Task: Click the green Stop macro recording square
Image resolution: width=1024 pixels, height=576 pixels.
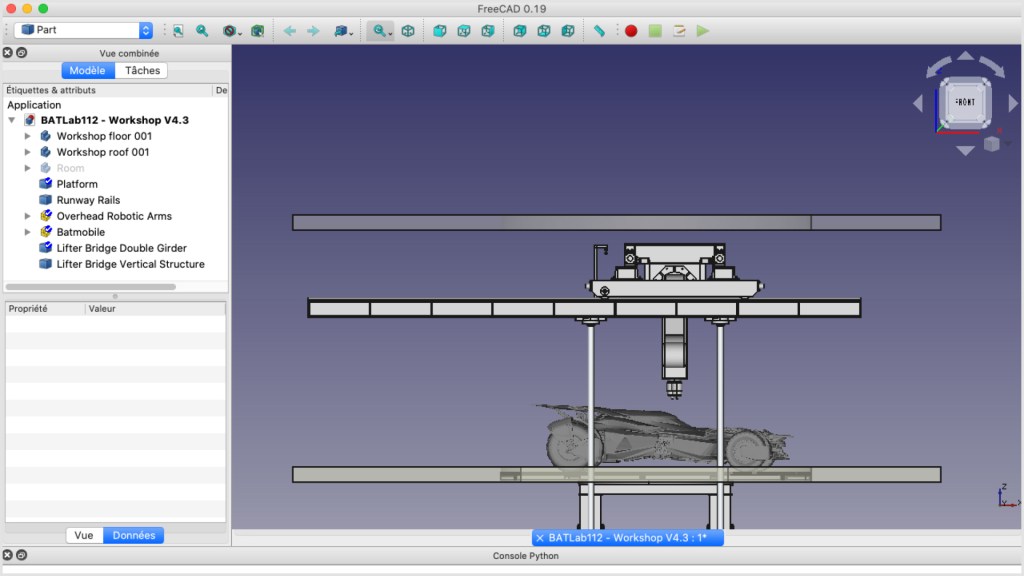Action: tap(655, 31)
